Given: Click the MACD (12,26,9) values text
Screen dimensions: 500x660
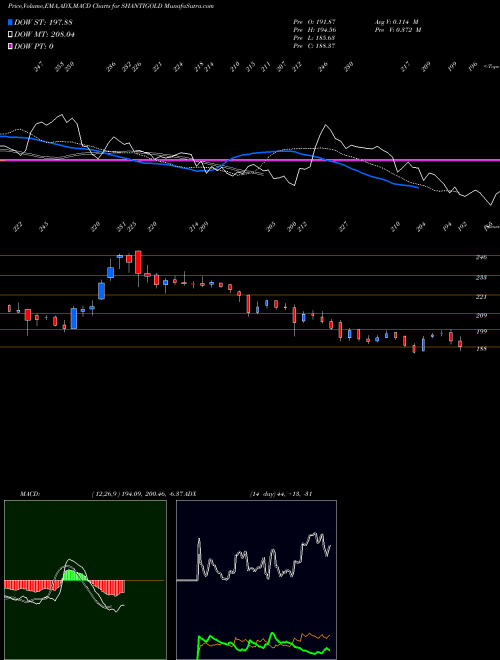Looking at the screenshot, I should pyautogui.click(x=138, y=493).
